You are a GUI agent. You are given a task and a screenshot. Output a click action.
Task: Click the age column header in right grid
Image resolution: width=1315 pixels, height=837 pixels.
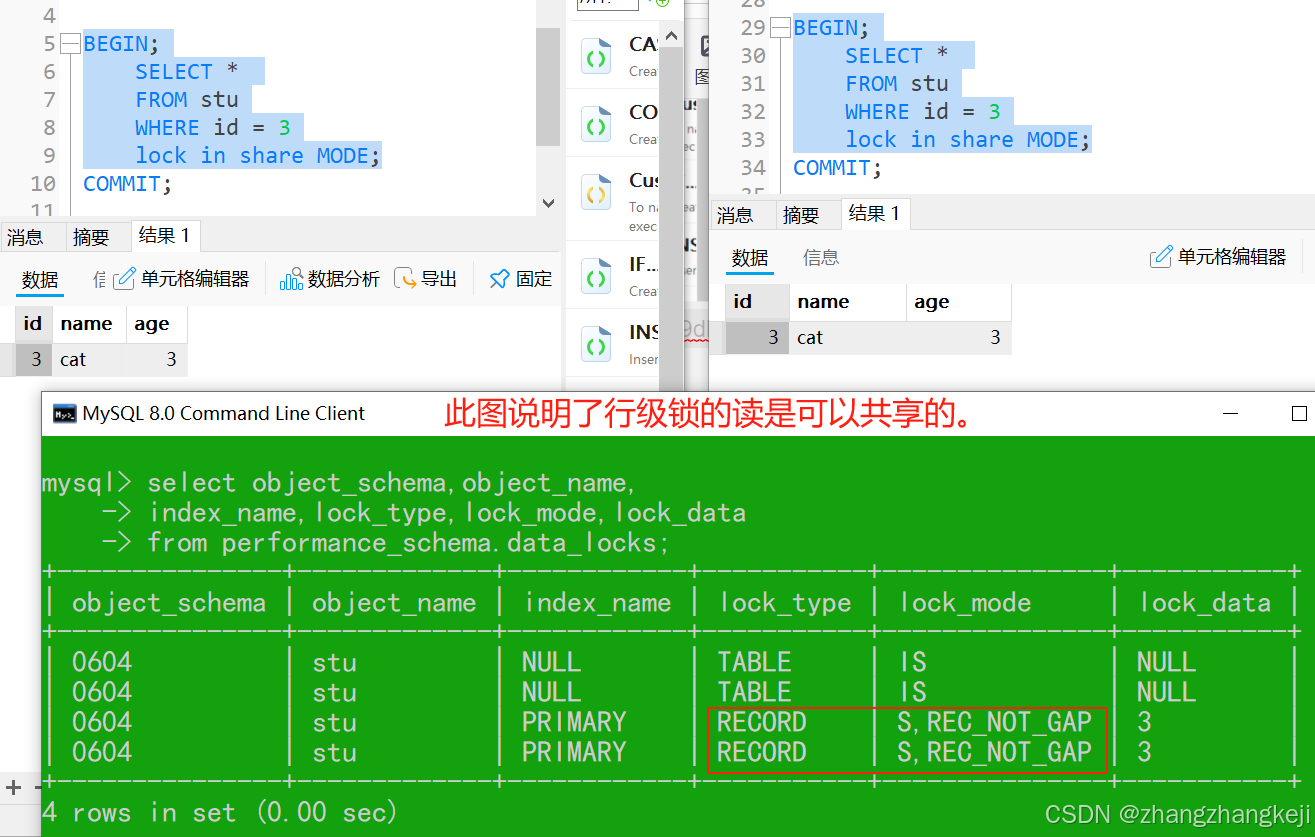(x=959, y=302)
